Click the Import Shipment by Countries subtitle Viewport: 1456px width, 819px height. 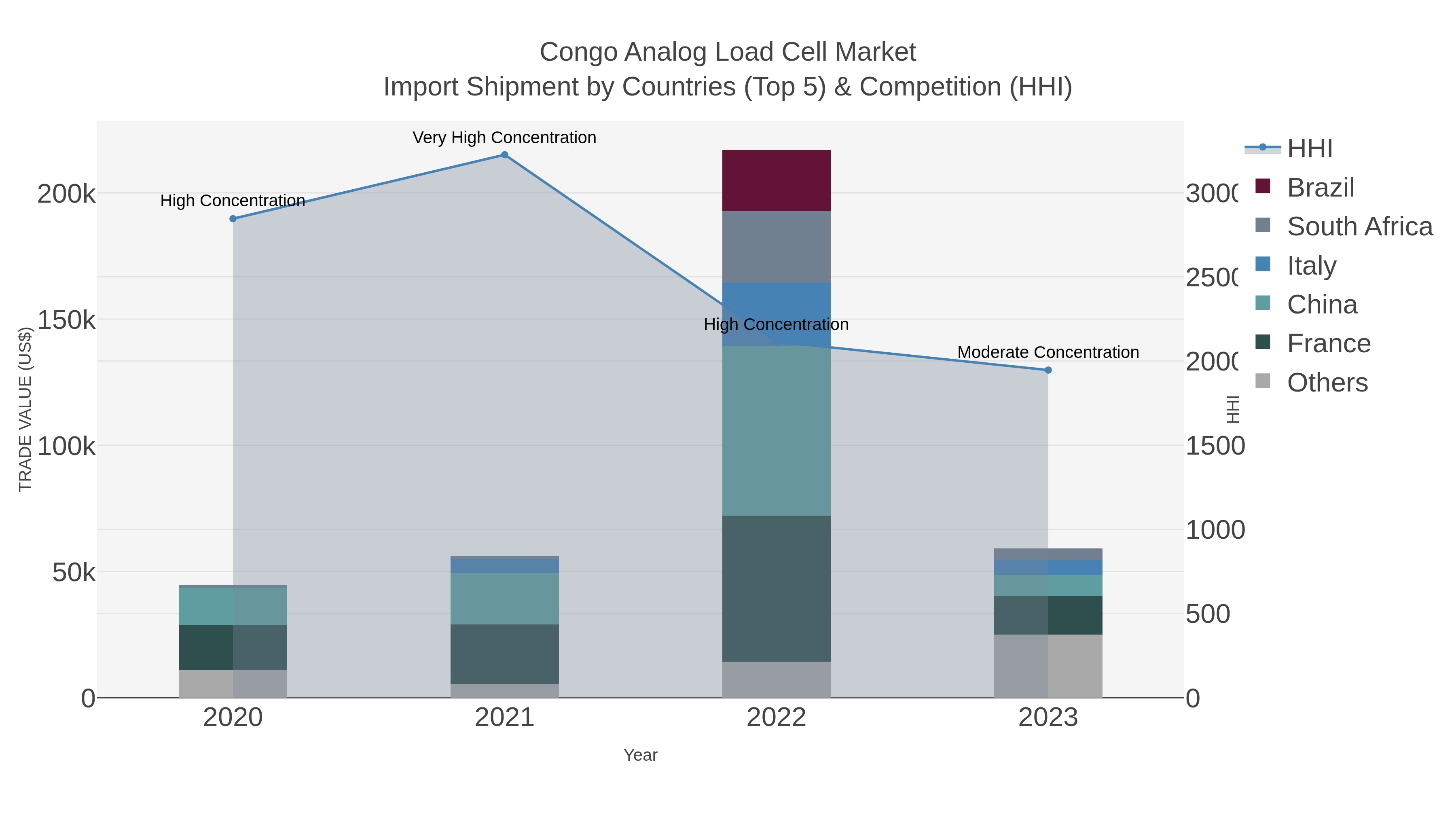pyautogui.click(x=728, y=87)
